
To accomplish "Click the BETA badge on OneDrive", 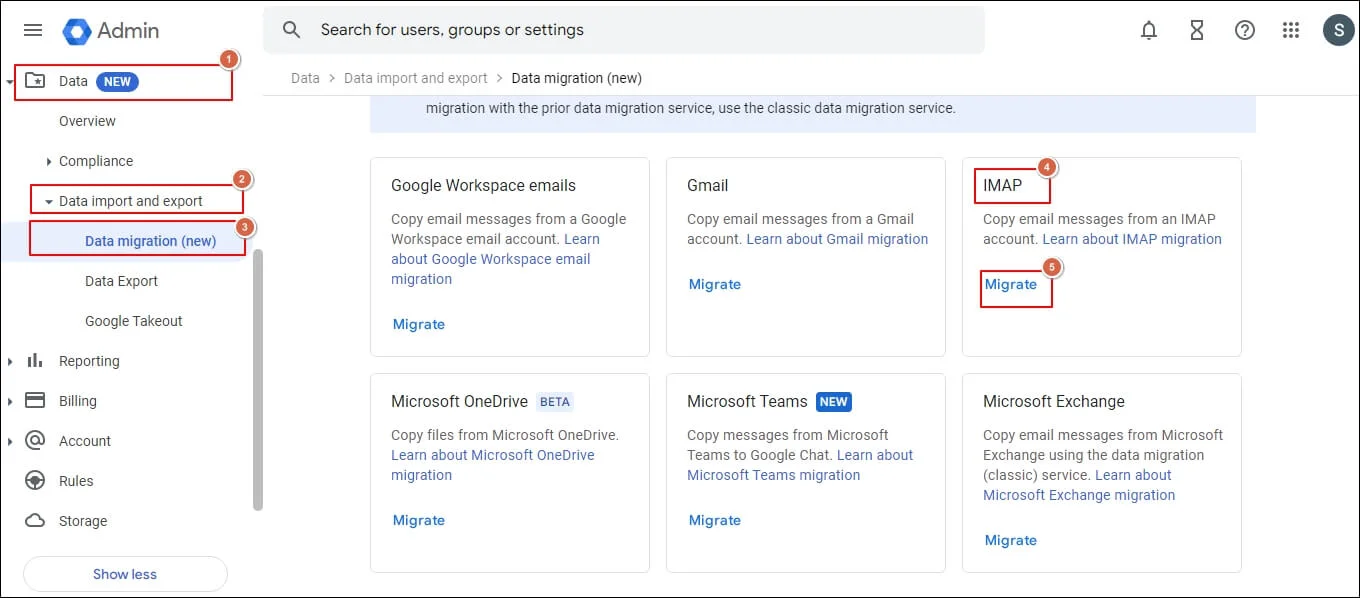I will pos(555,402).
